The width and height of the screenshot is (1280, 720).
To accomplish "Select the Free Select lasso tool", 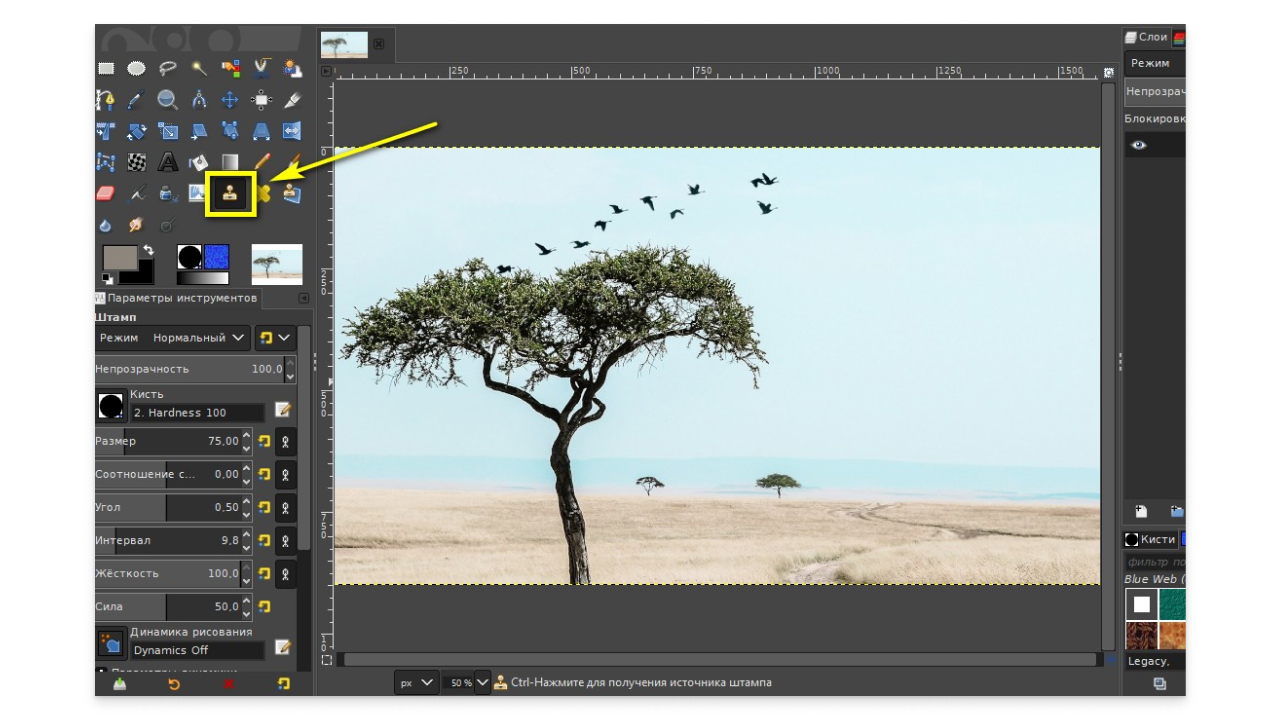I will point(168,68).
